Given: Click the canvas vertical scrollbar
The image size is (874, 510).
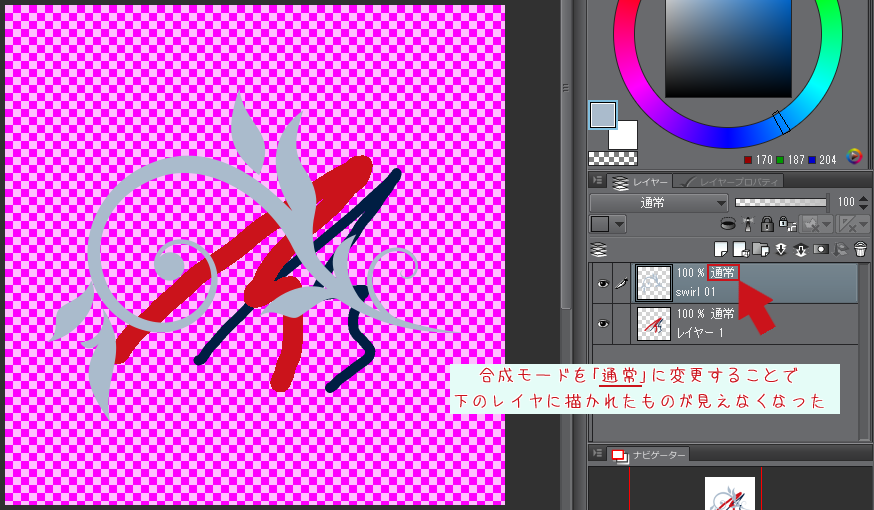Looking at the screenshot, I should point(566,156).
